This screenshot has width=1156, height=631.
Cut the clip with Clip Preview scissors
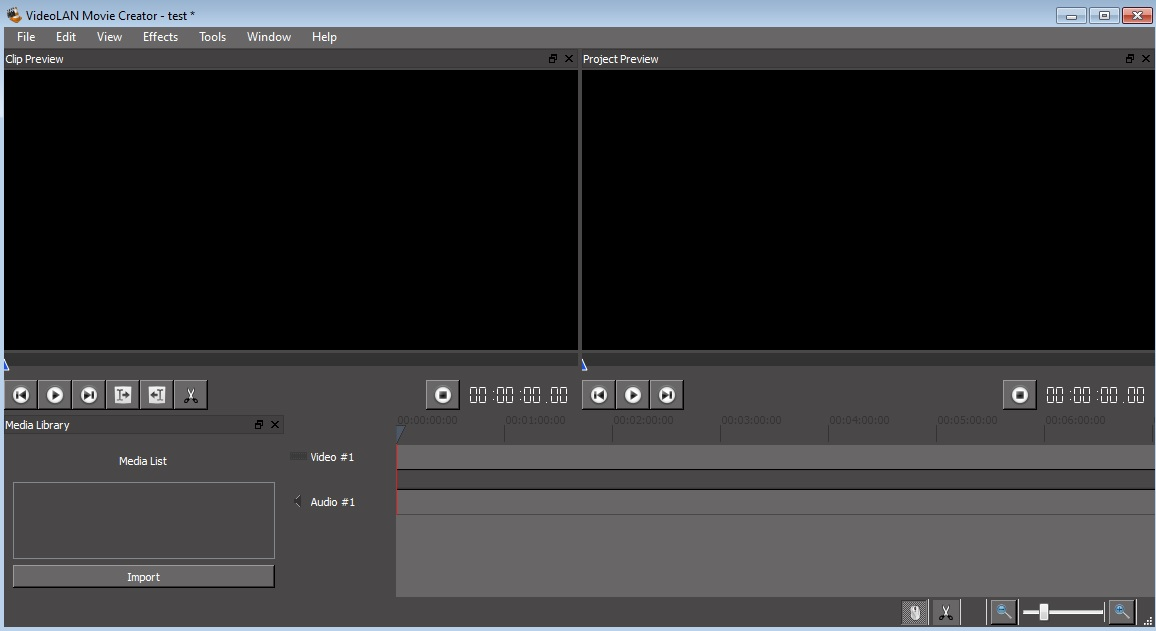click(x=190, y=395)
